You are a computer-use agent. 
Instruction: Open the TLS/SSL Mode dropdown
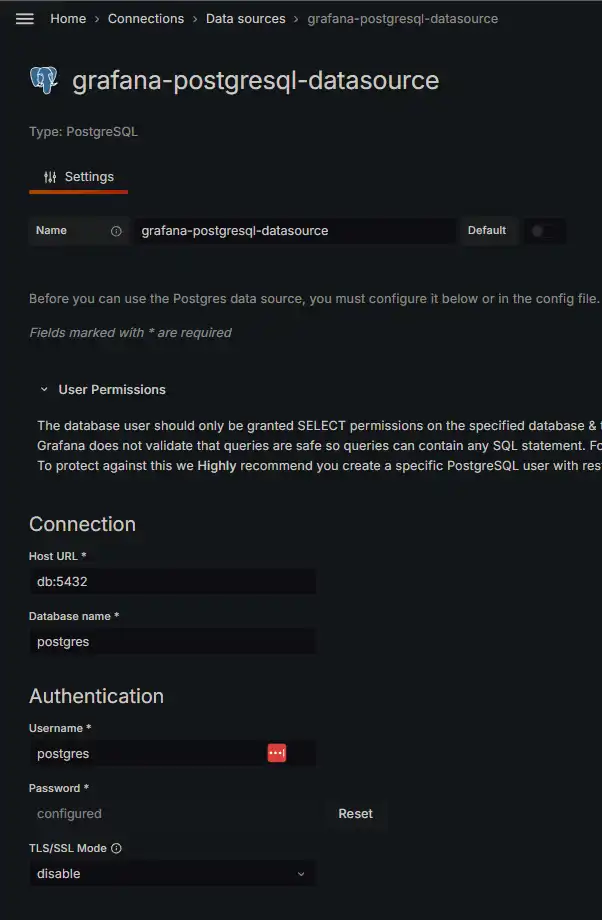pos(172,874)
